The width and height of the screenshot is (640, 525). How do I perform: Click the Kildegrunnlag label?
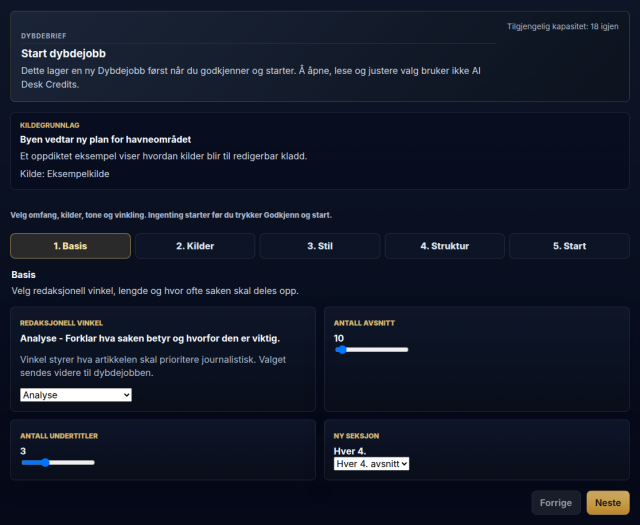[50, 125]
